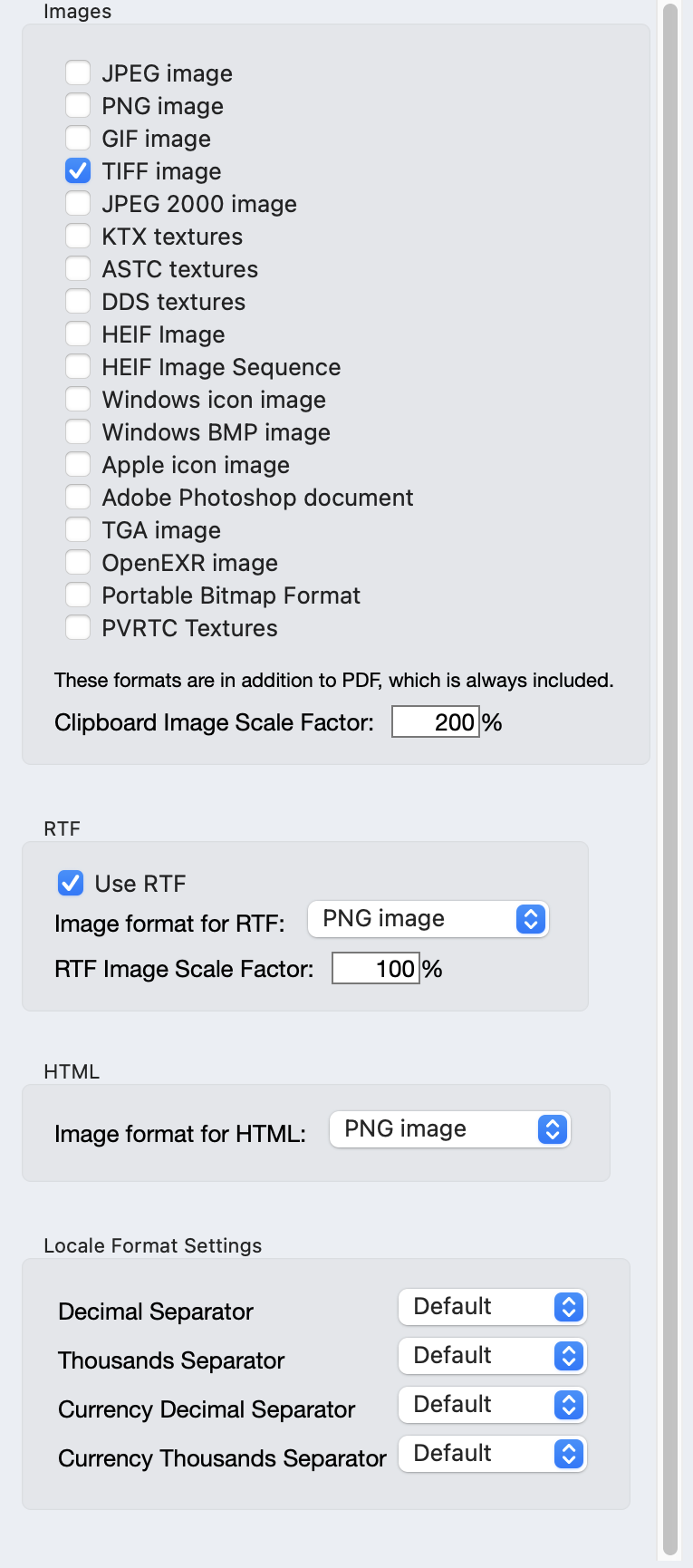Open the Image format for HTML dropdown
This screenshot has width=693, height=1568.
(x=449, y=1129)
